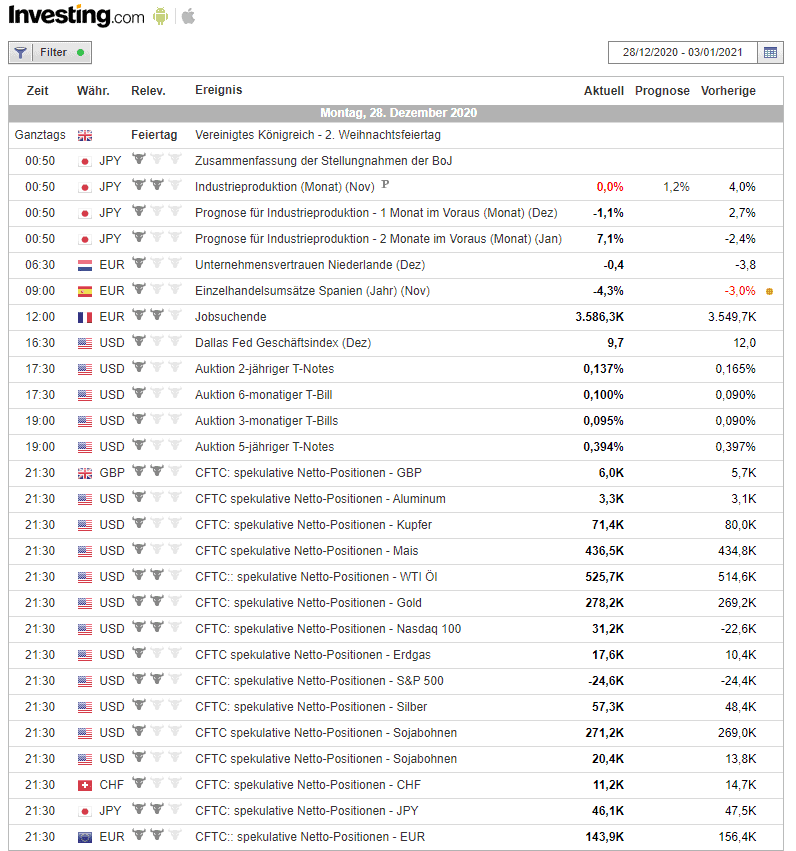Viewport: 796px width, 851px height.
Task: Click the France flag at 12:00
Action: (x=85, y=317)
